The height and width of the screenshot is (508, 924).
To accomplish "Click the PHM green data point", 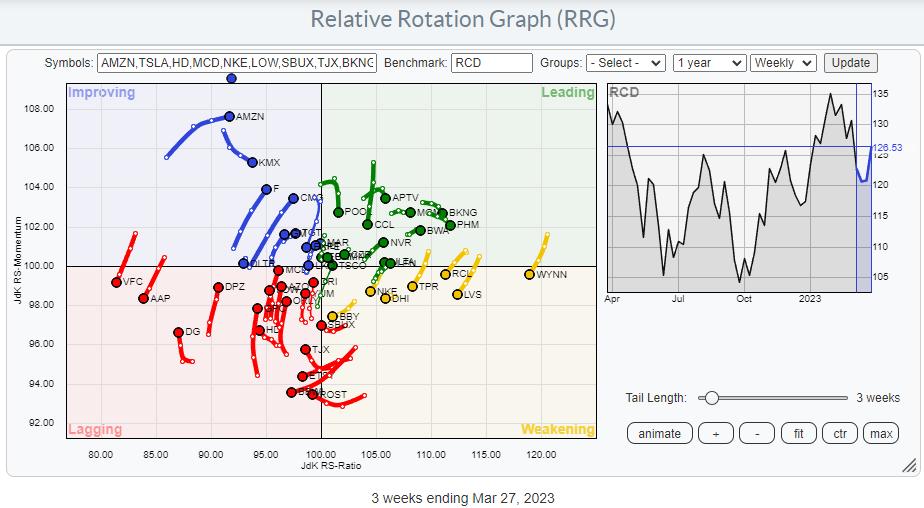I will (x=449, y=225).
